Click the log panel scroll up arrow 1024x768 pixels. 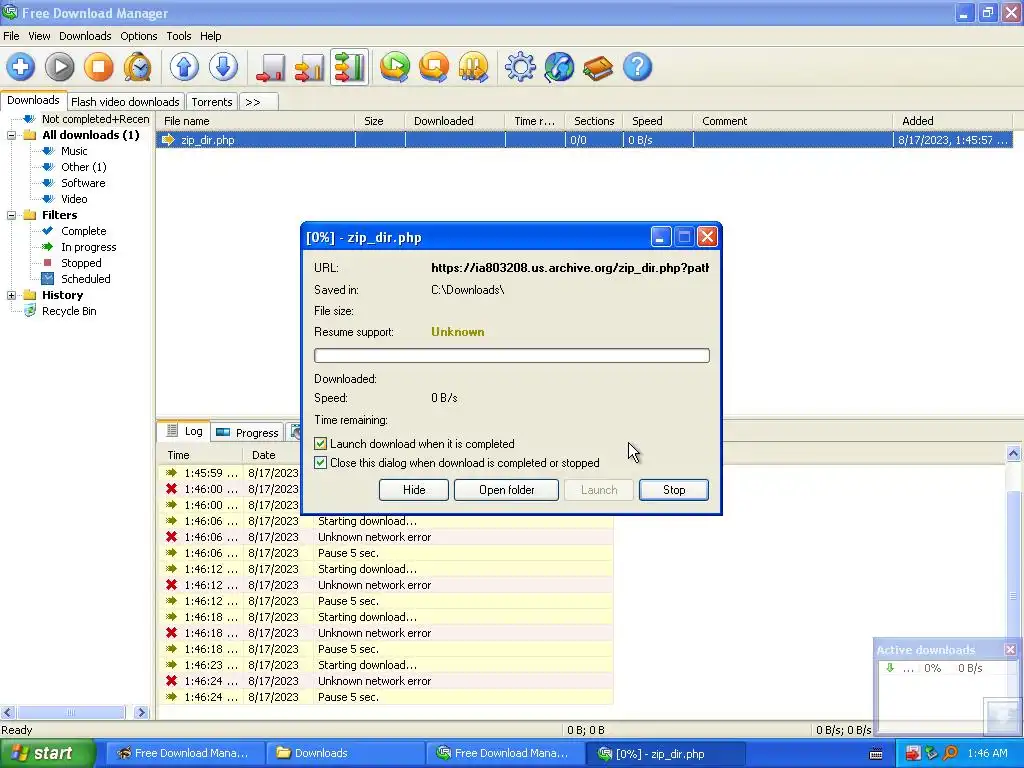click(x=1014, y=453)
